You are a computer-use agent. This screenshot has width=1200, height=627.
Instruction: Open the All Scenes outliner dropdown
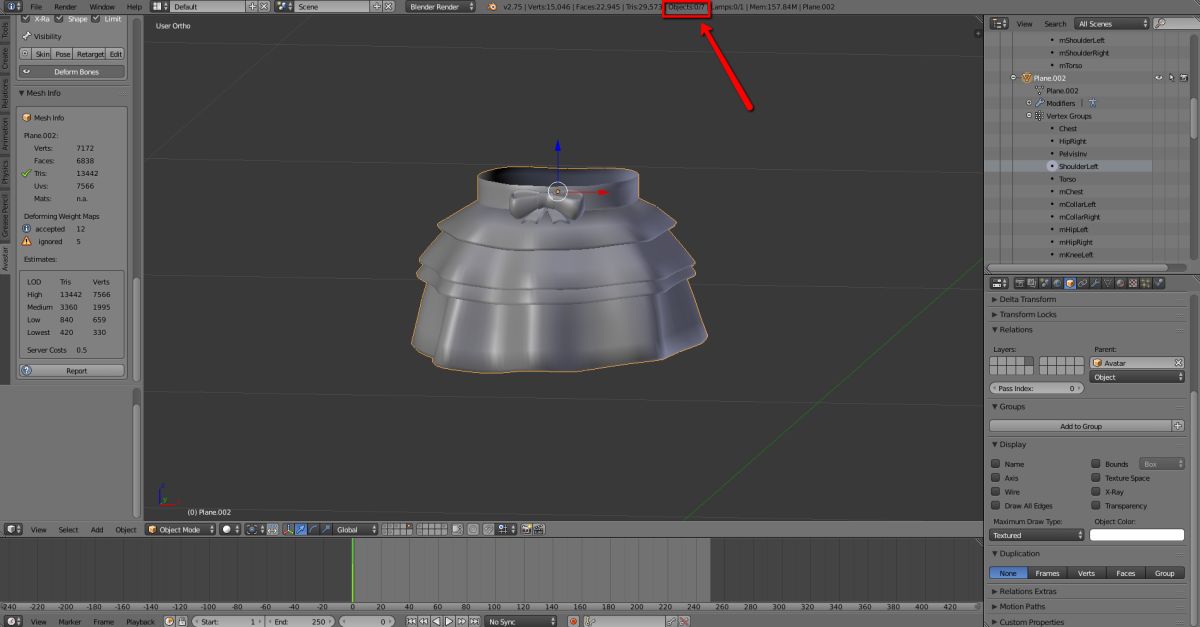(1111, 23)
